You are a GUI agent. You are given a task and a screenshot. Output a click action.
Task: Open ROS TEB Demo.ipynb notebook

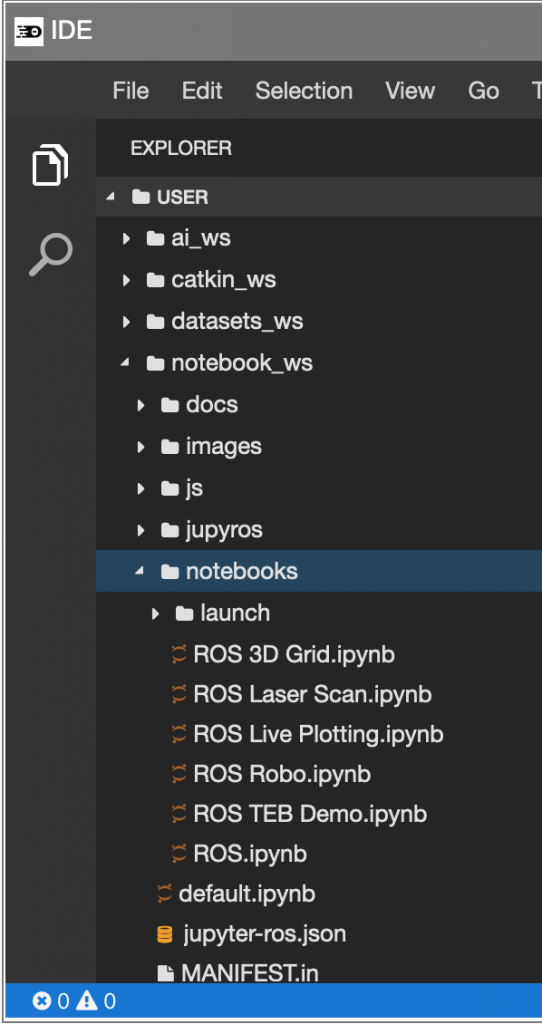pos(310,814)
